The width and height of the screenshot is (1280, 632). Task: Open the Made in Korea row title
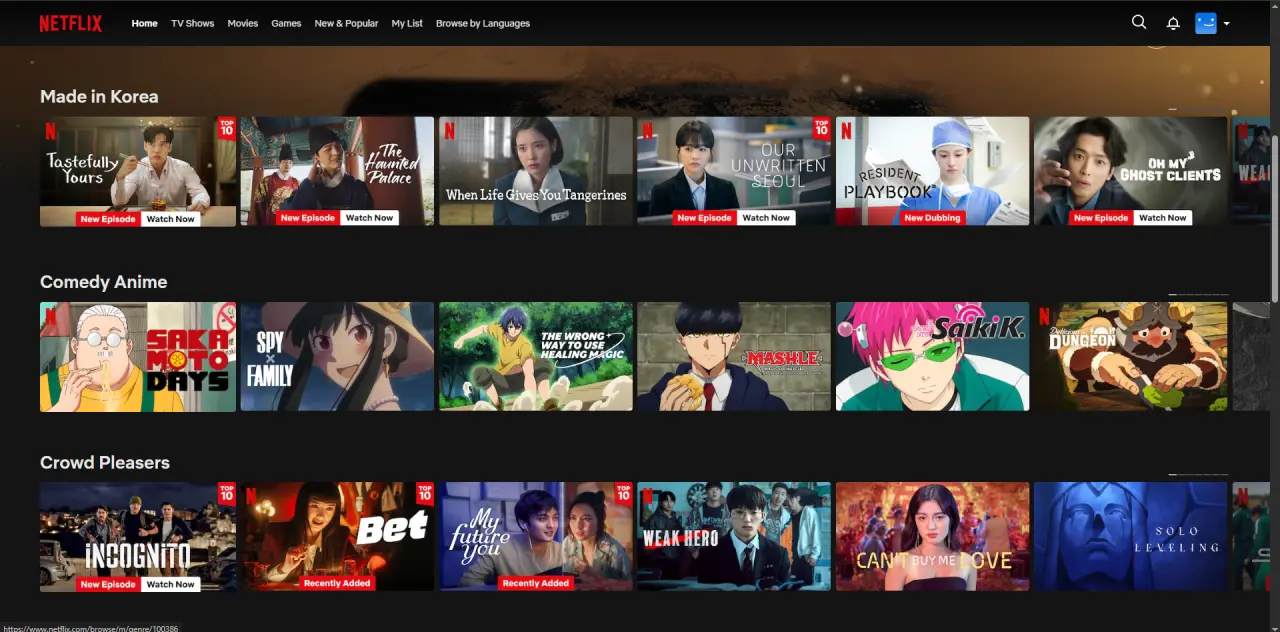tap(99, 97)
